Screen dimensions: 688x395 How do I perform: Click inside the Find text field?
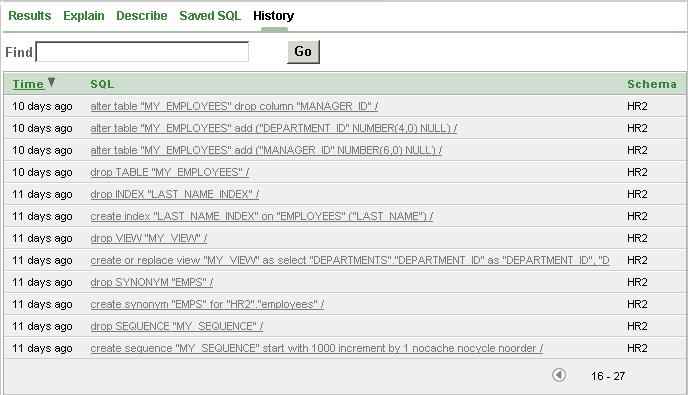click(x=142, y=52)
